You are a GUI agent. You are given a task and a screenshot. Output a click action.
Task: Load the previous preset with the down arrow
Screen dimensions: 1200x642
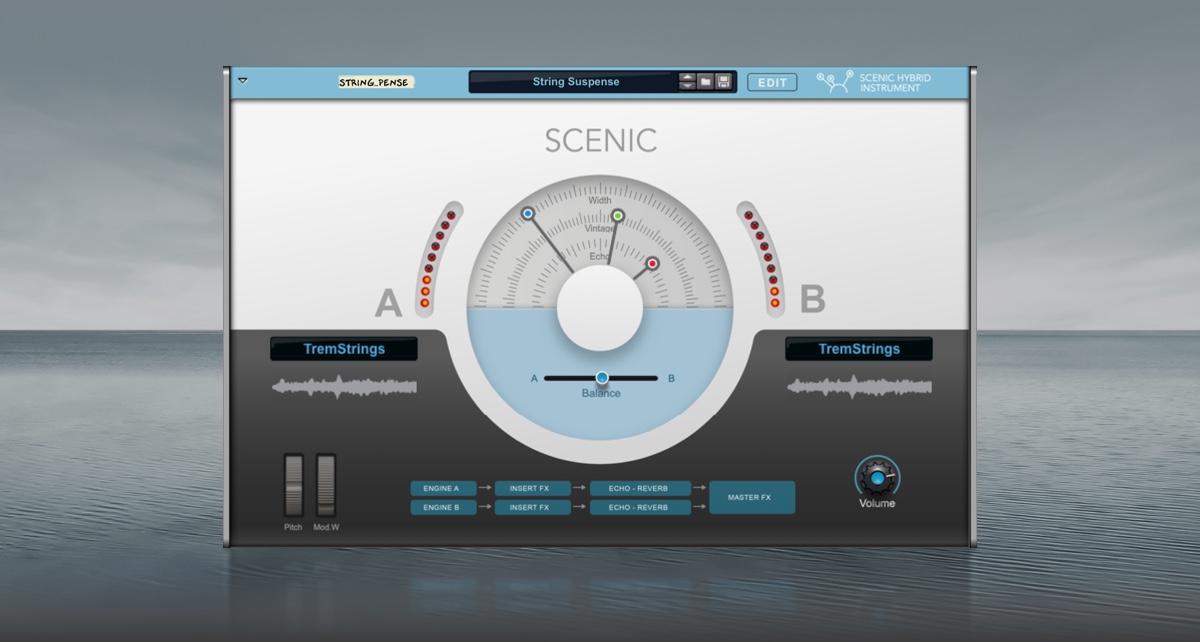[x=687, y=87]
